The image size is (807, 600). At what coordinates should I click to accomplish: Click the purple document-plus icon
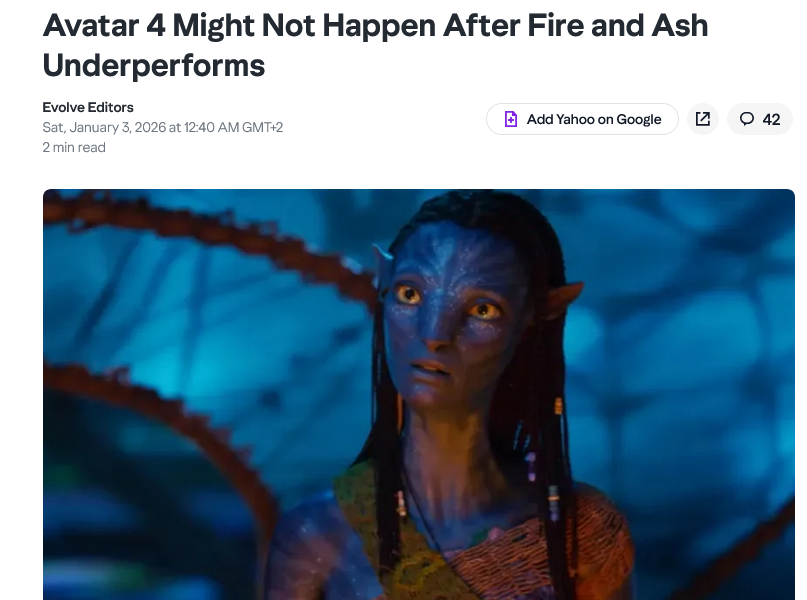(x=511, y=119)
